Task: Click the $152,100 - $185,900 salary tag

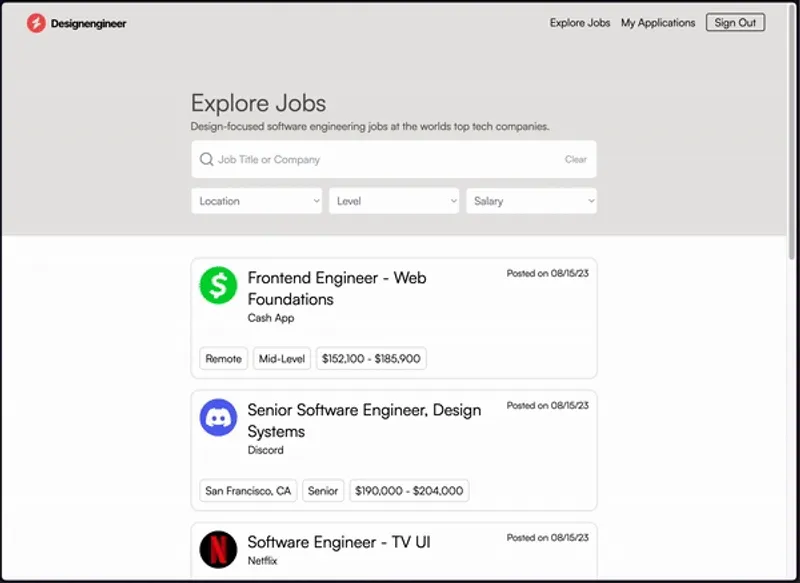Action: click(x=371, y=359)
